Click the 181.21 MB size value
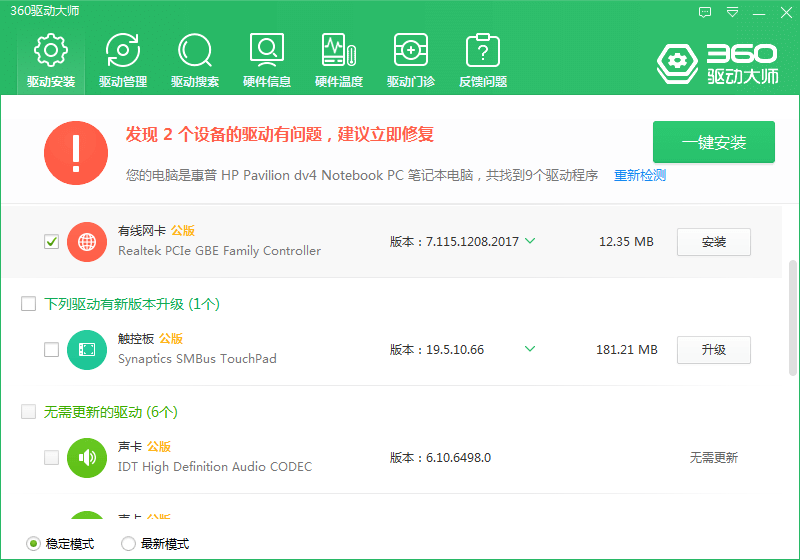 (627, 350)
